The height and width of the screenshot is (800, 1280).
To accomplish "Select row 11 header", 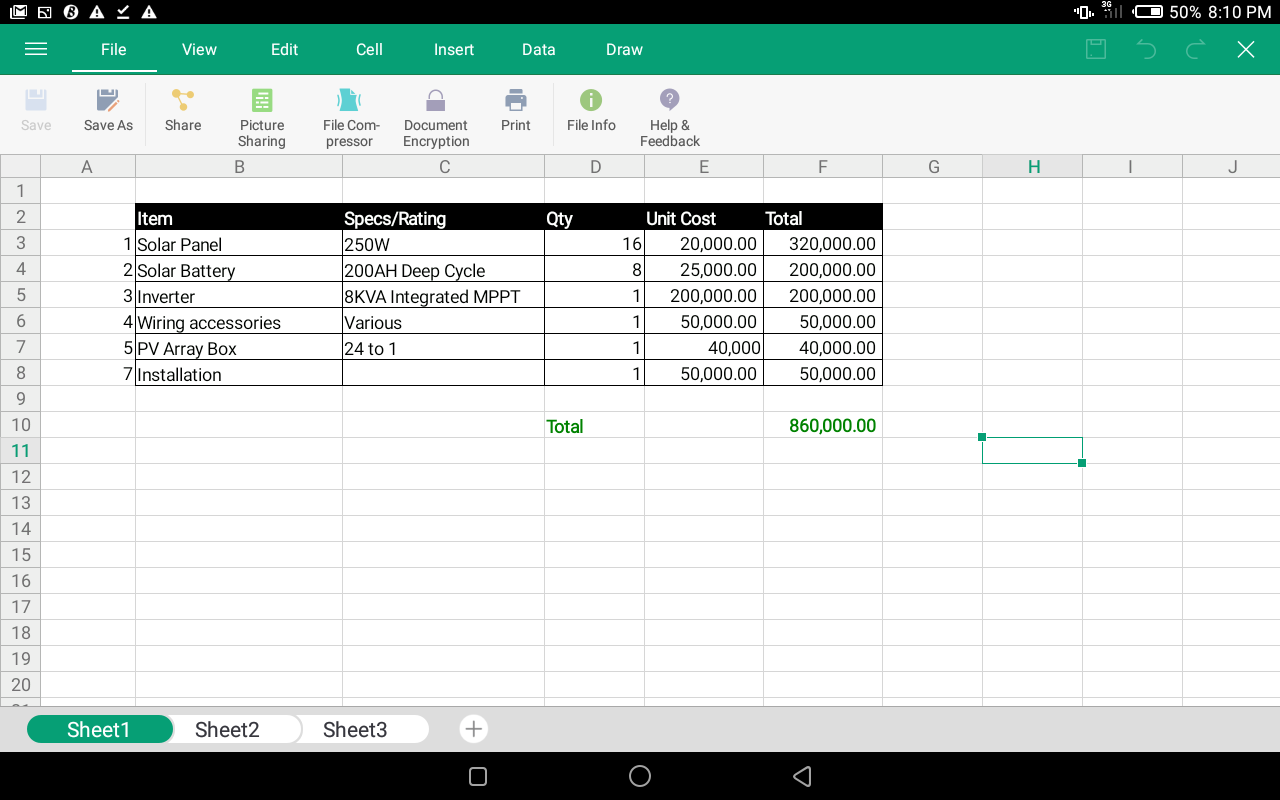I will (20, 451).
